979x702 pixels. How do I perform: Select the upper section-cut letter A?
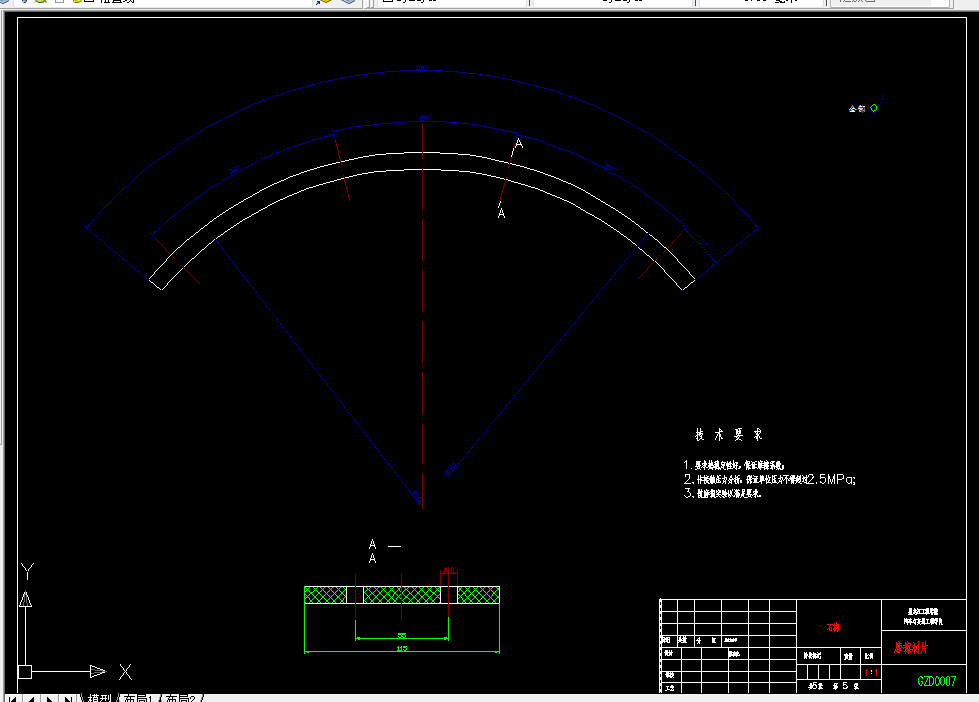coord(518,144)
